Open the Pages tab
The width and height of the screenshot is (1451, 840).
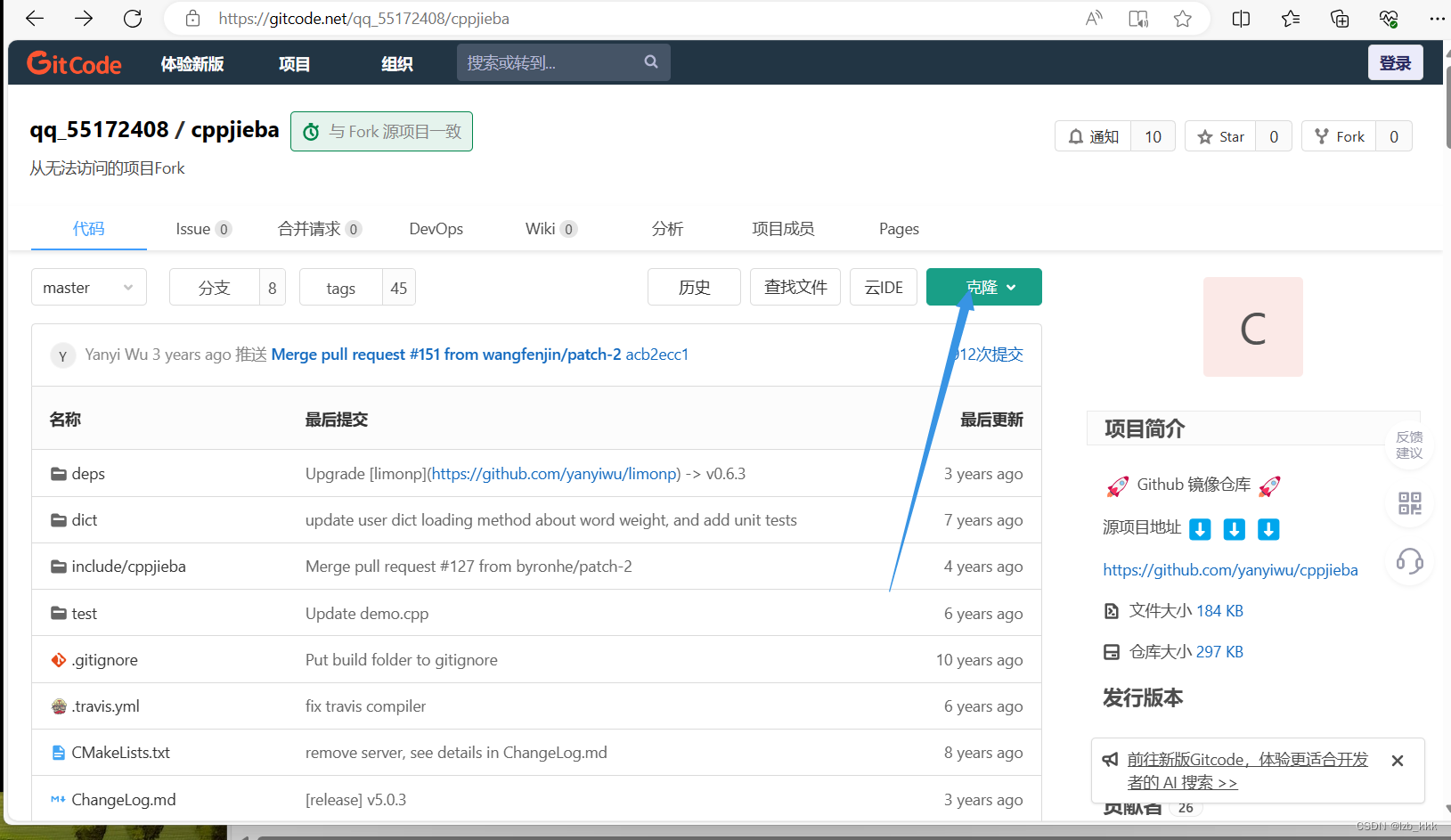click(899, 229)
